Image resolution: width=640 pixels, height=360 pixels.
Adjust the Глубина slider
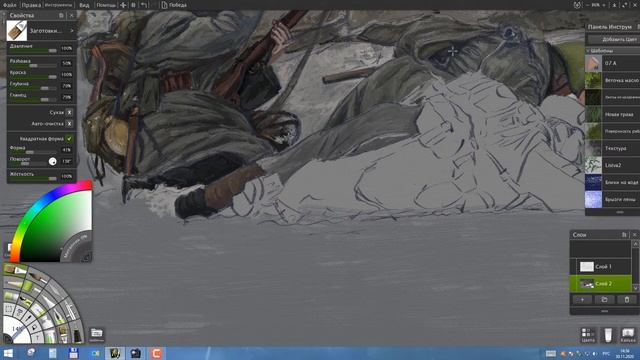(x=33, y=88)
